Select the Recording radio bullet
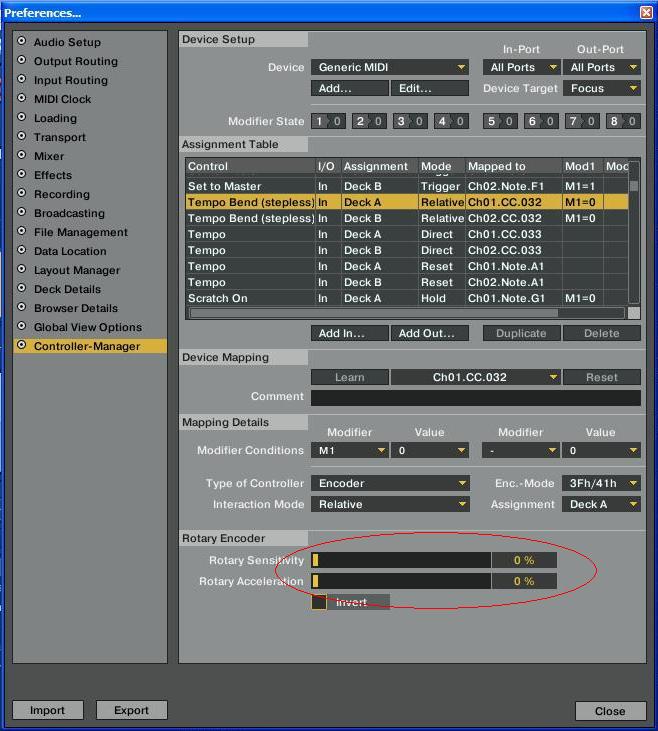The height and width of the screenshot is (731, 658). tap(21, 193)
